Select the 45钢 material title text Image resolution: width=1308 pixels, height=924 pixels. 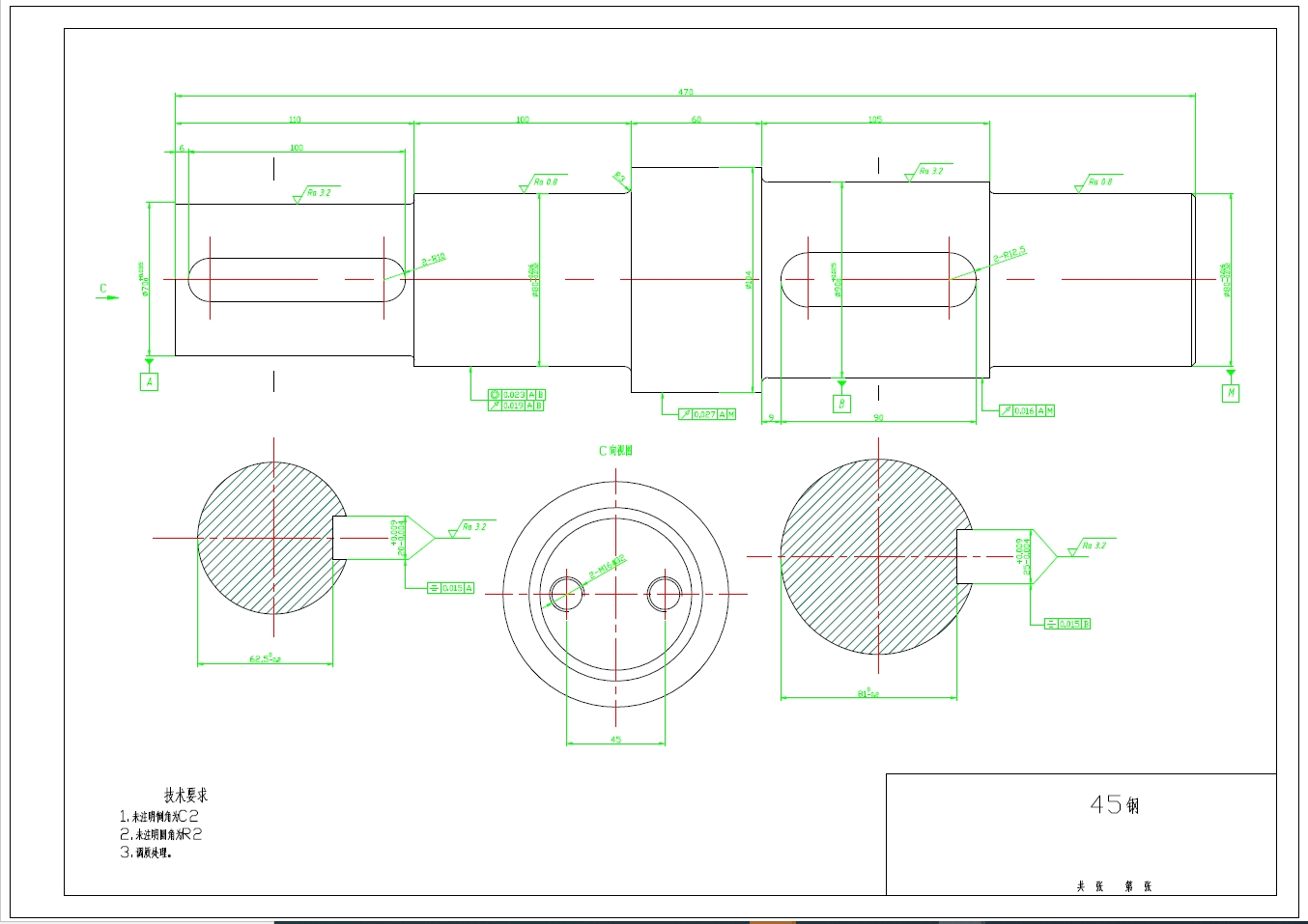click(x=1115, y=804)
